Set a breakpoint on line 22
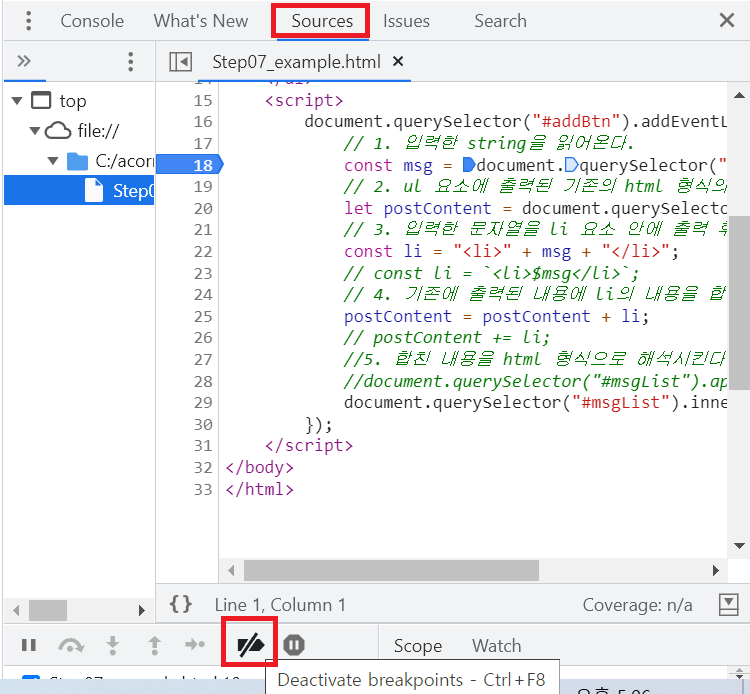 203,252
